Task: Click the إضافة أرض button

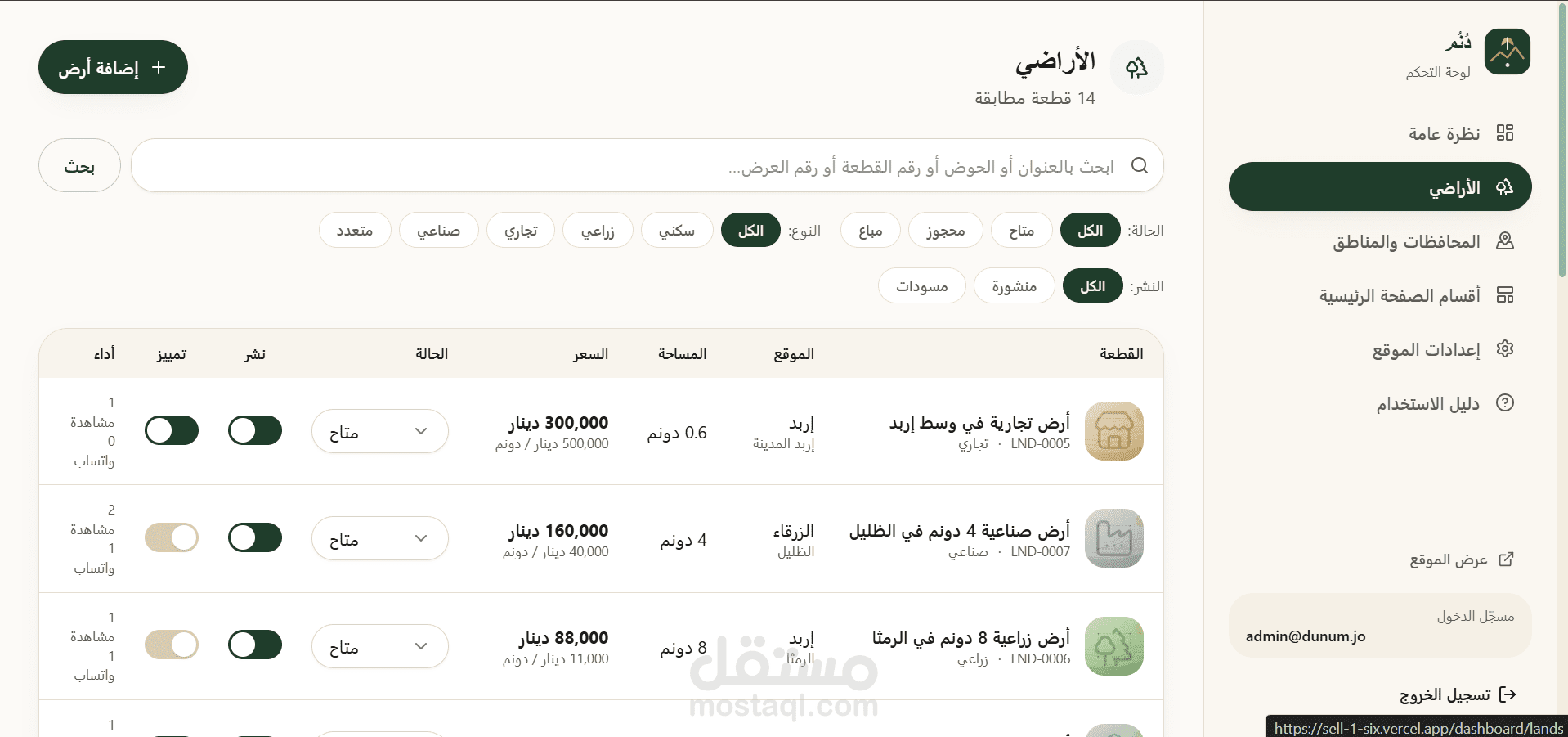Action: pos(113,67)
